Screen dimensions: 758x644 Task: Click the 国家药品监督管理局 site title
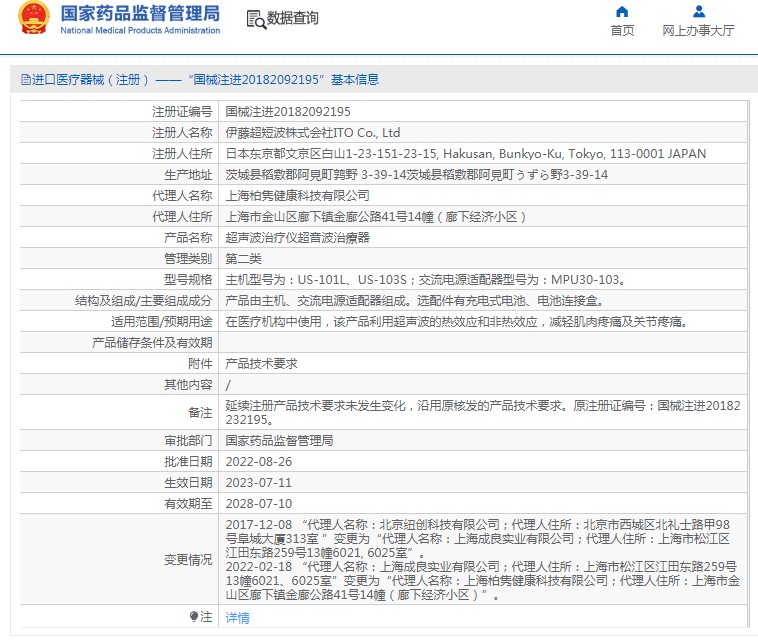click(140, 13)
